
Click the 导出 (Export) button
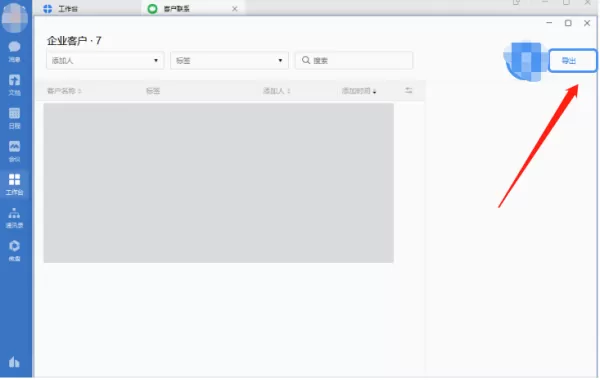point(572,60)
